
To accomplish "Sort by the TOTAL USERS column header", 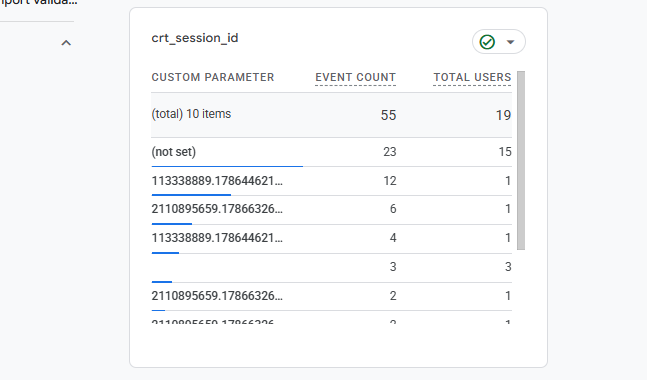I will click(x=472, y=77).
